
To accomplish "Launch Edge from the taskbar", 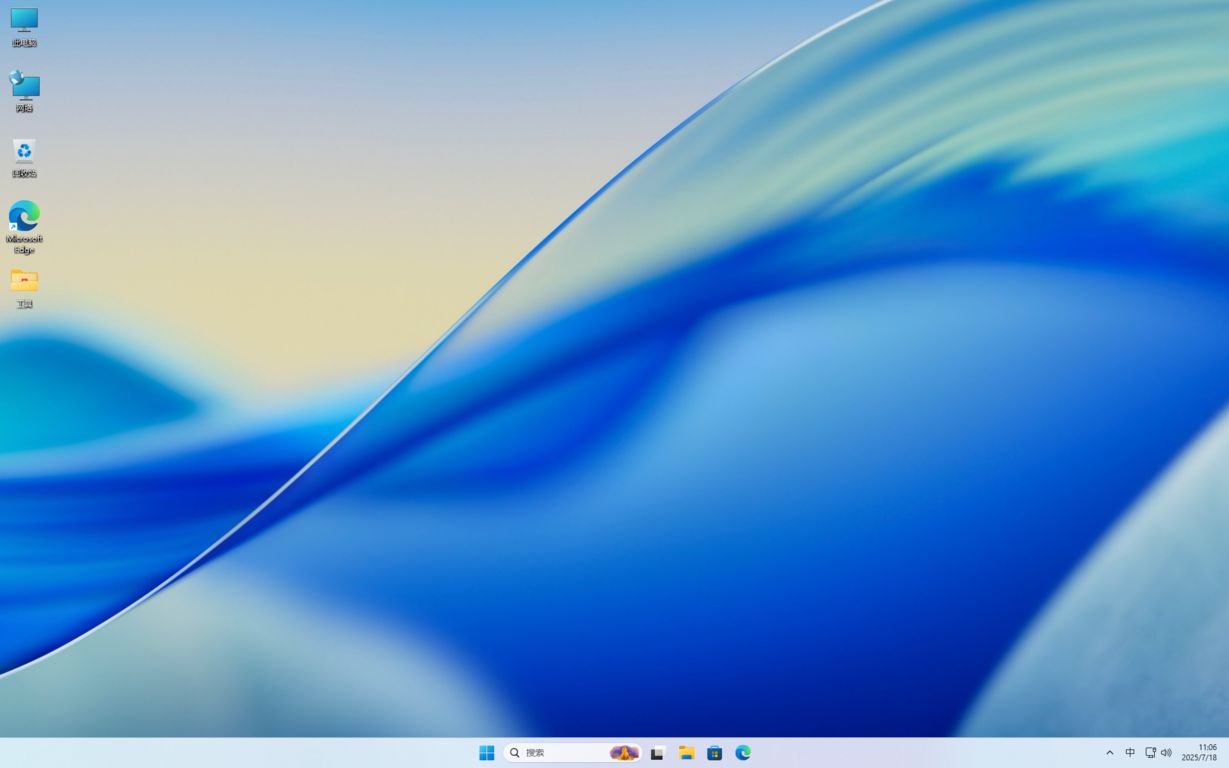I will click(743, 752).
